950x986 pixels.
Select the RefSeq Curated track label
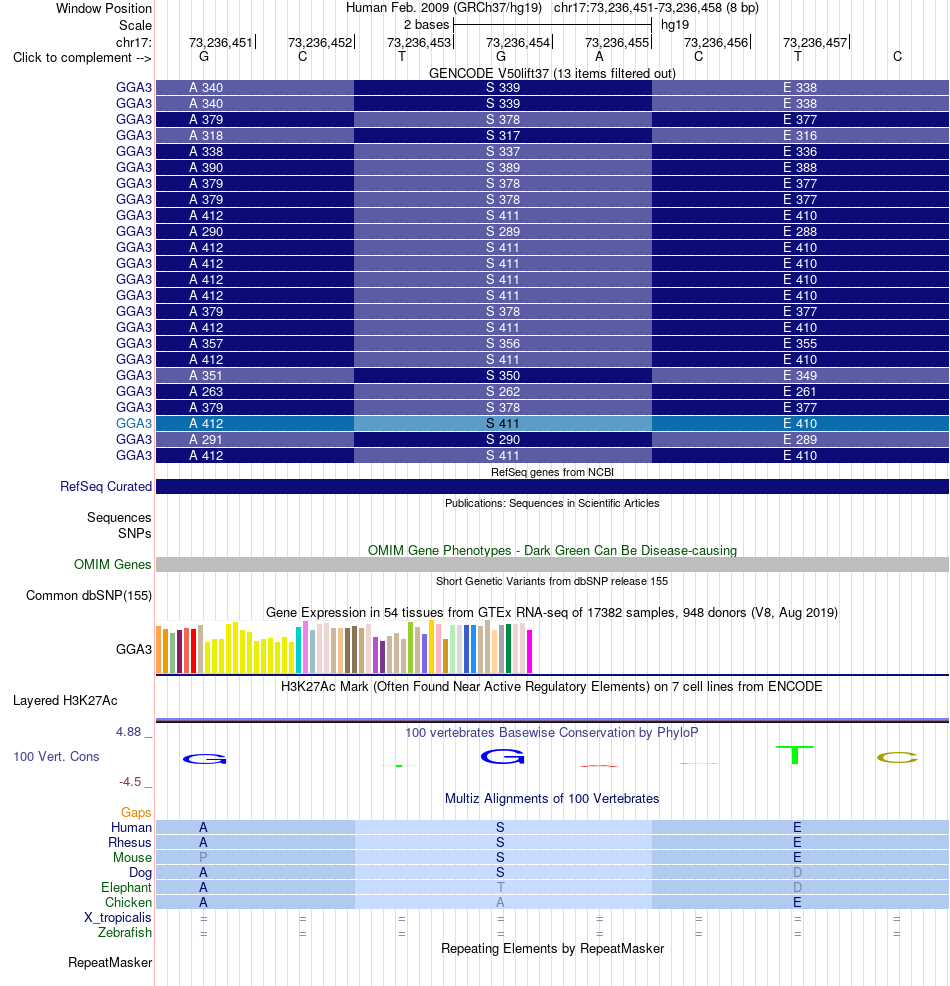click(106, 487)
